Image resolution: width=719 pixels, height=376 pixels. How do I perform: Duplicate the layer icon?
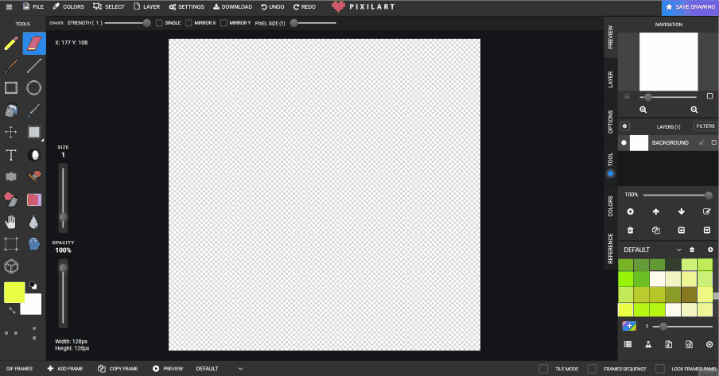pos(656,230)
